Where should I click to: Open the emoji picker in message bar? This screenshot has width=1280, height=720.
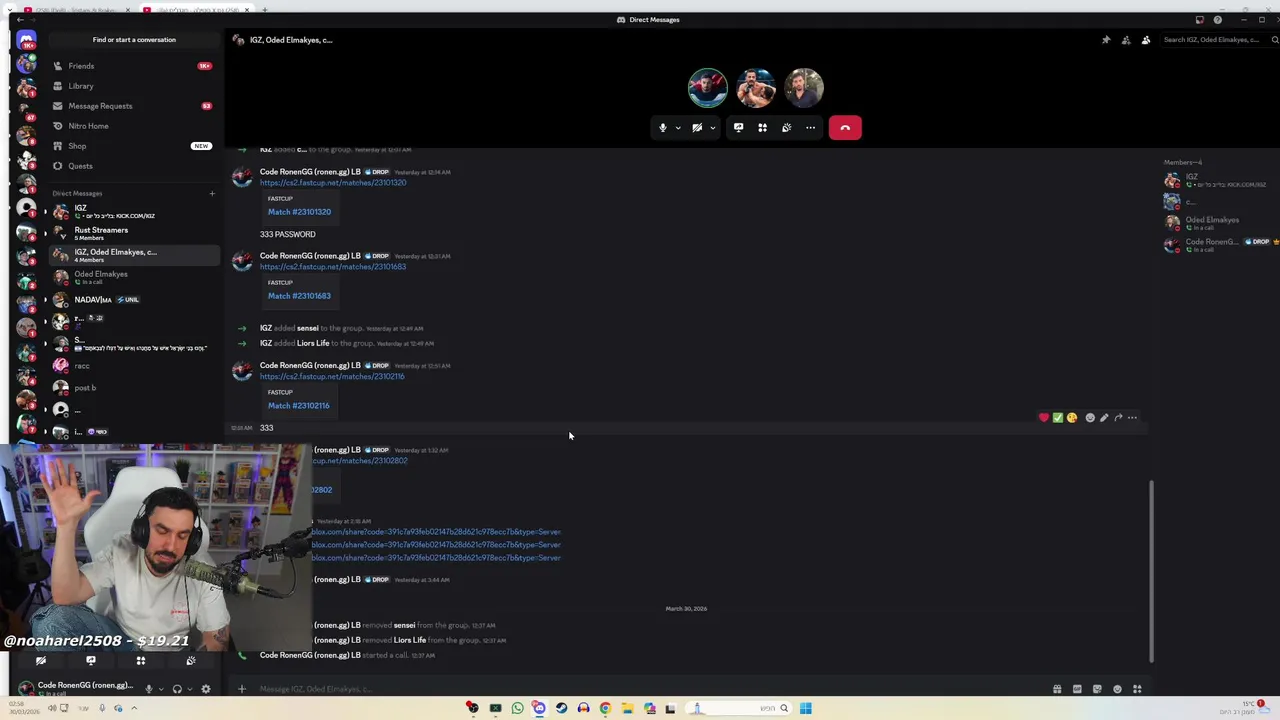[x=1117, y=689]
